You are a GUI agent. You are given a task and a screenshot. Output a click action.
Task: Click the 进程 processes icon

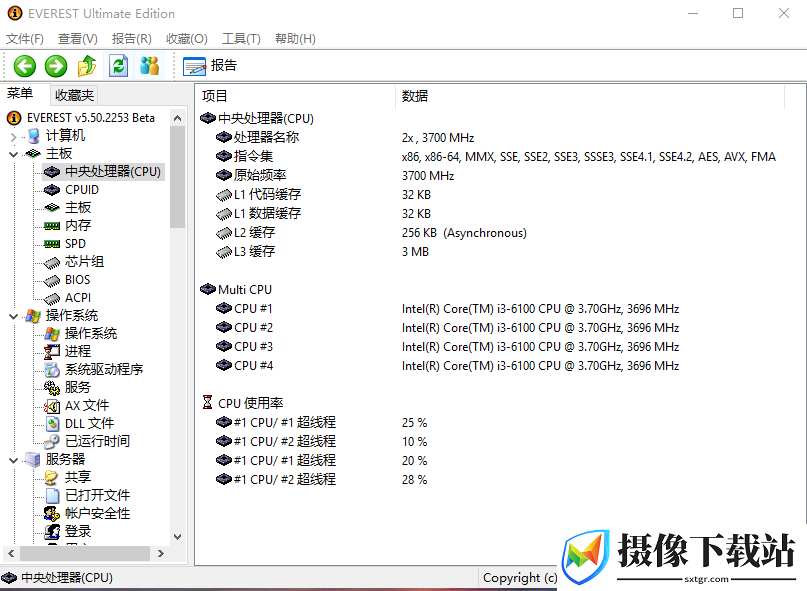[x=52, y=352]
